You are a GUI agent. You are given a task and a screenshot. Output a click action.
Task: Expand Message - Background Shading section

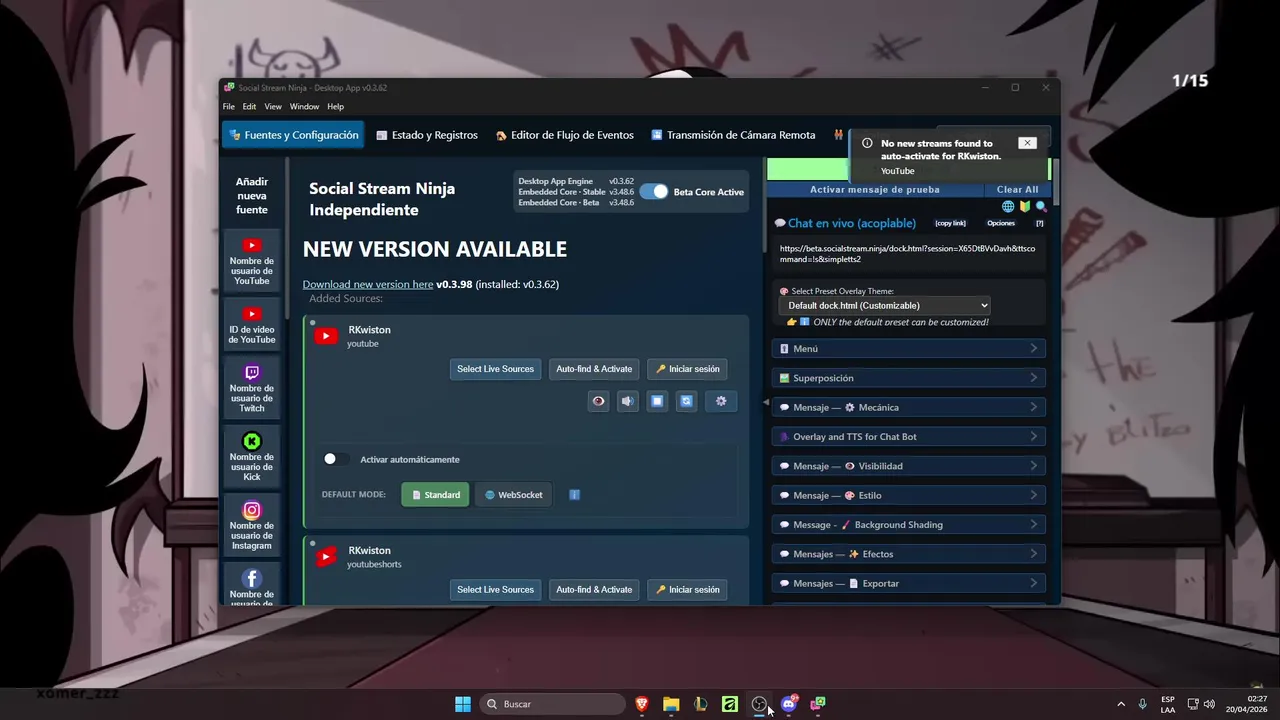909,524
